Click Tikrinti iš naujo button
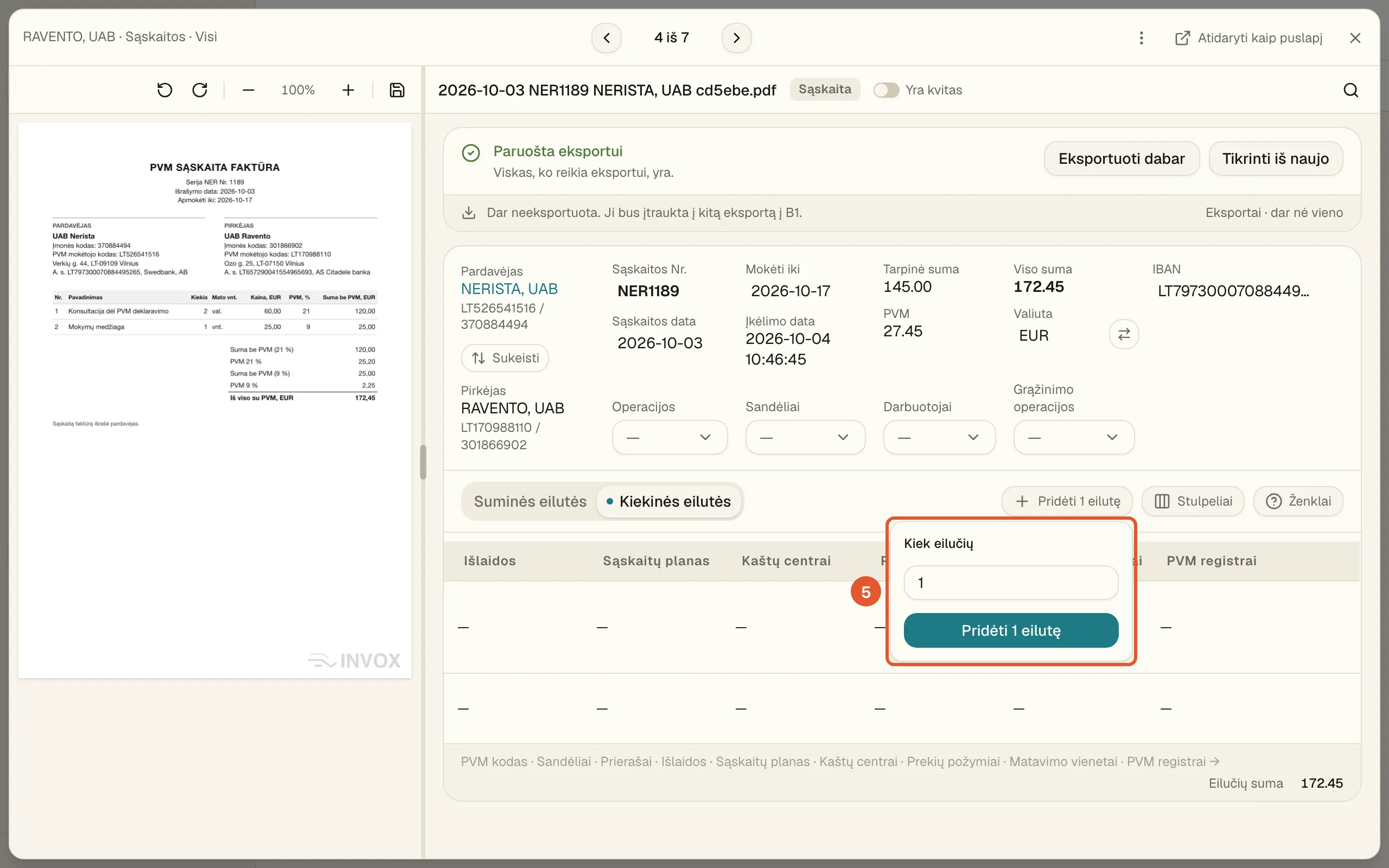Image resolution: width=1389 pixels, height=868 pixels. coord(1276,159)
